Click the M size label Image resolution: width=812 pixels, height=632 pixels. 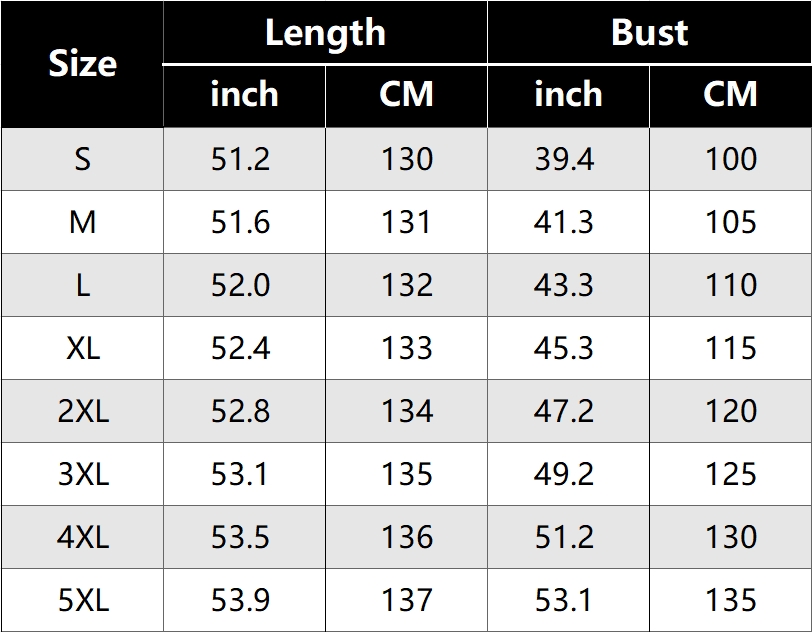(82, 222)
